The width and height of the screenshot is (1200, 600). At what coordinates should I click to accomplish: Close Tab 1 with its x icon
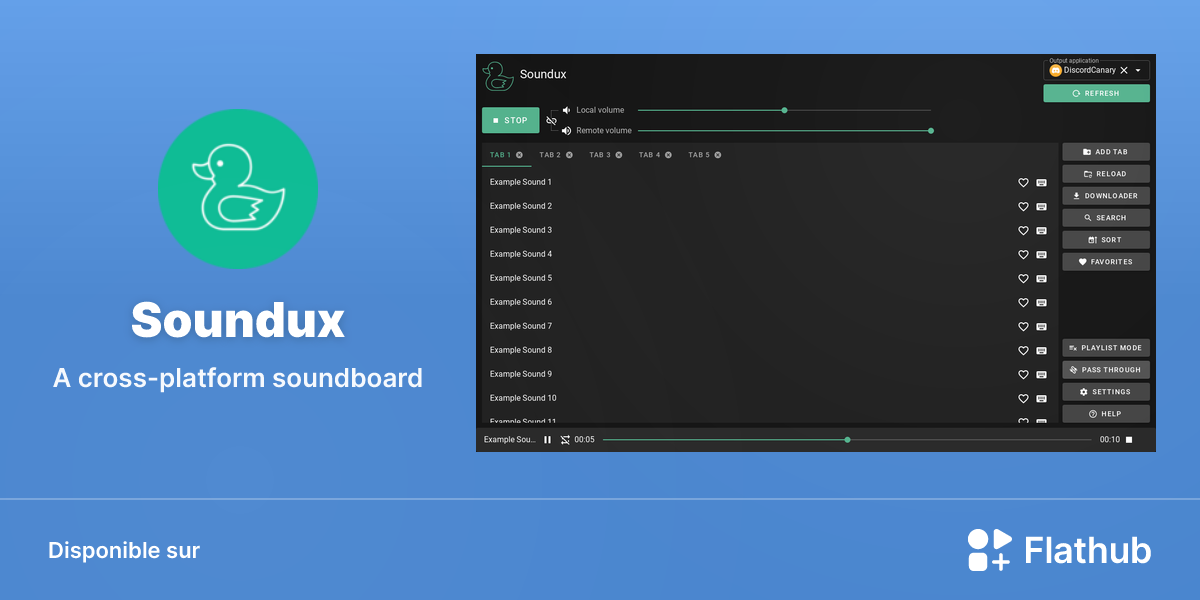coord(519,155)
